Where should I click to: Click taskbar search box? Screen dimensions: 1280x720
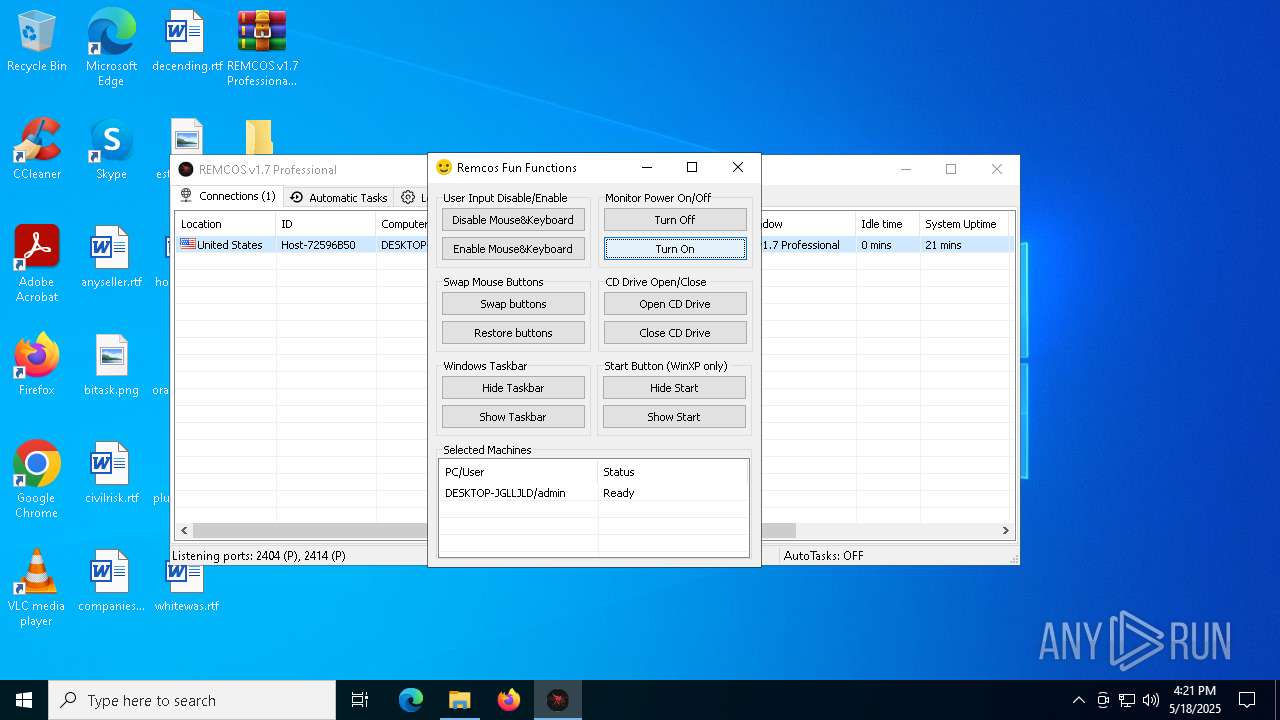point(192,700)
